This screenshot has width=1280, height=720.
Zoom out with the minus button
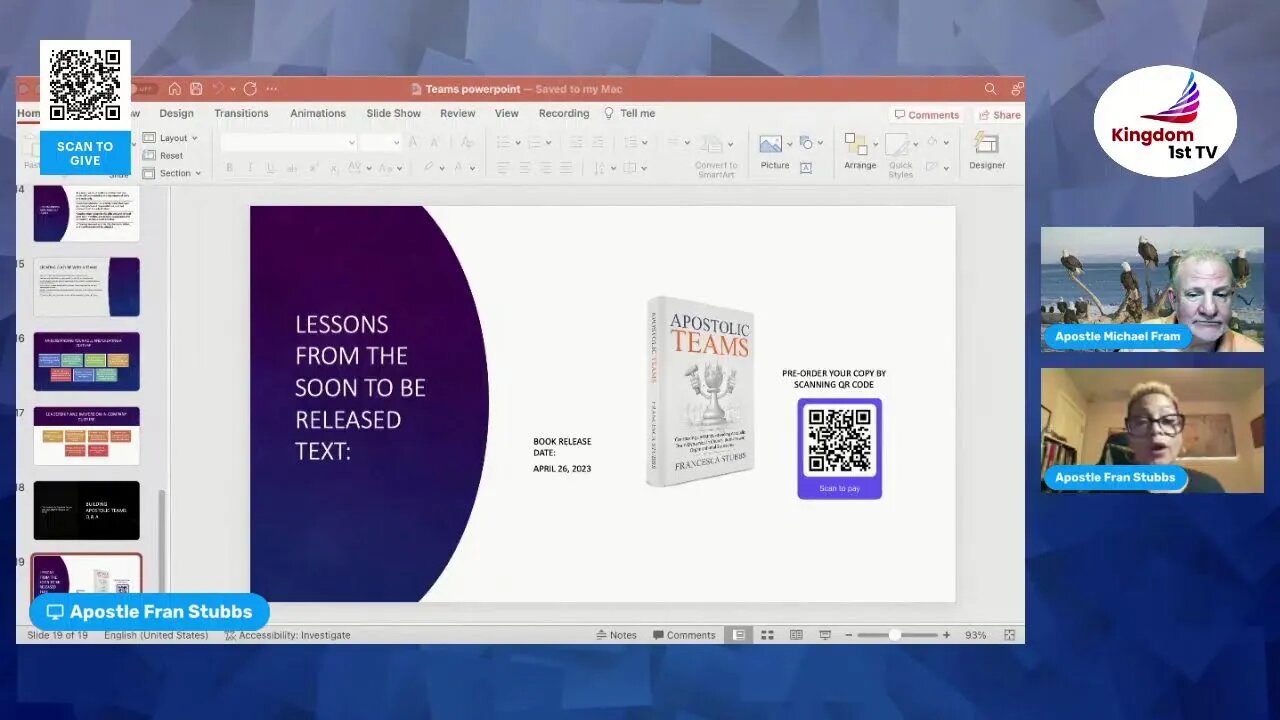pyautogui.click(x=849, y=635)
